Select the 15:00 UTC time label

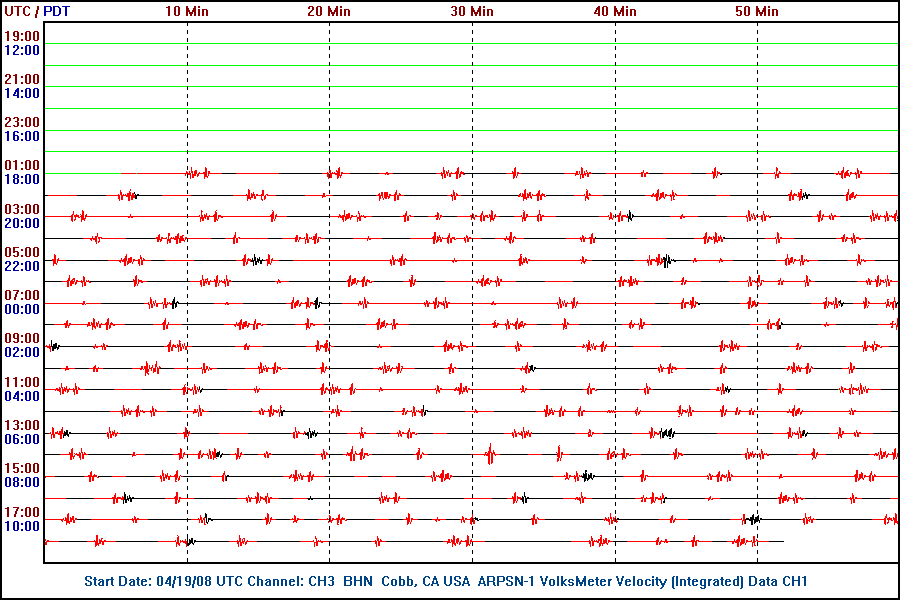pyautogui.click(x=22, y=469)
